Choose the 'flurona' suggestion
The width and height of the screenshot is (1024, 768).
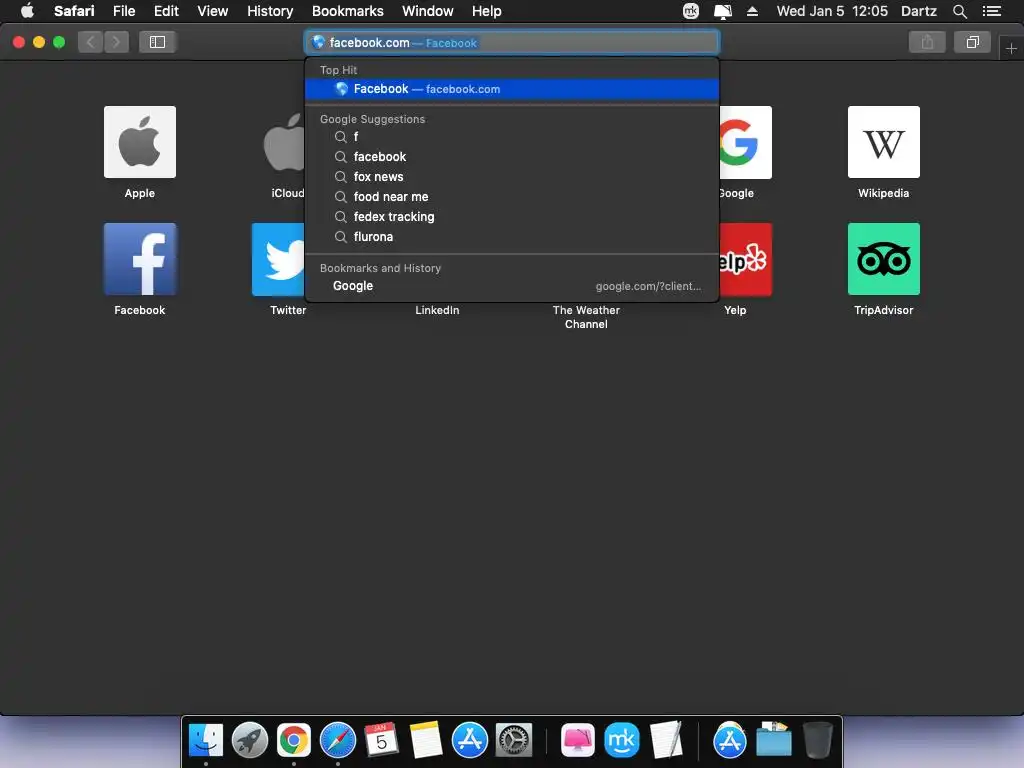pyautogui.click(x=512, y=237)
